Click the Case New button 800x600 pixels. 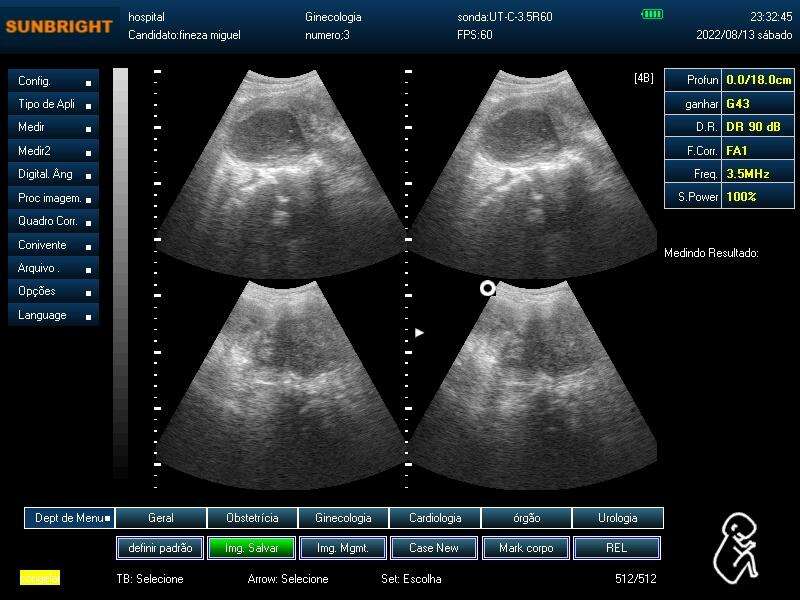point(434,548)
